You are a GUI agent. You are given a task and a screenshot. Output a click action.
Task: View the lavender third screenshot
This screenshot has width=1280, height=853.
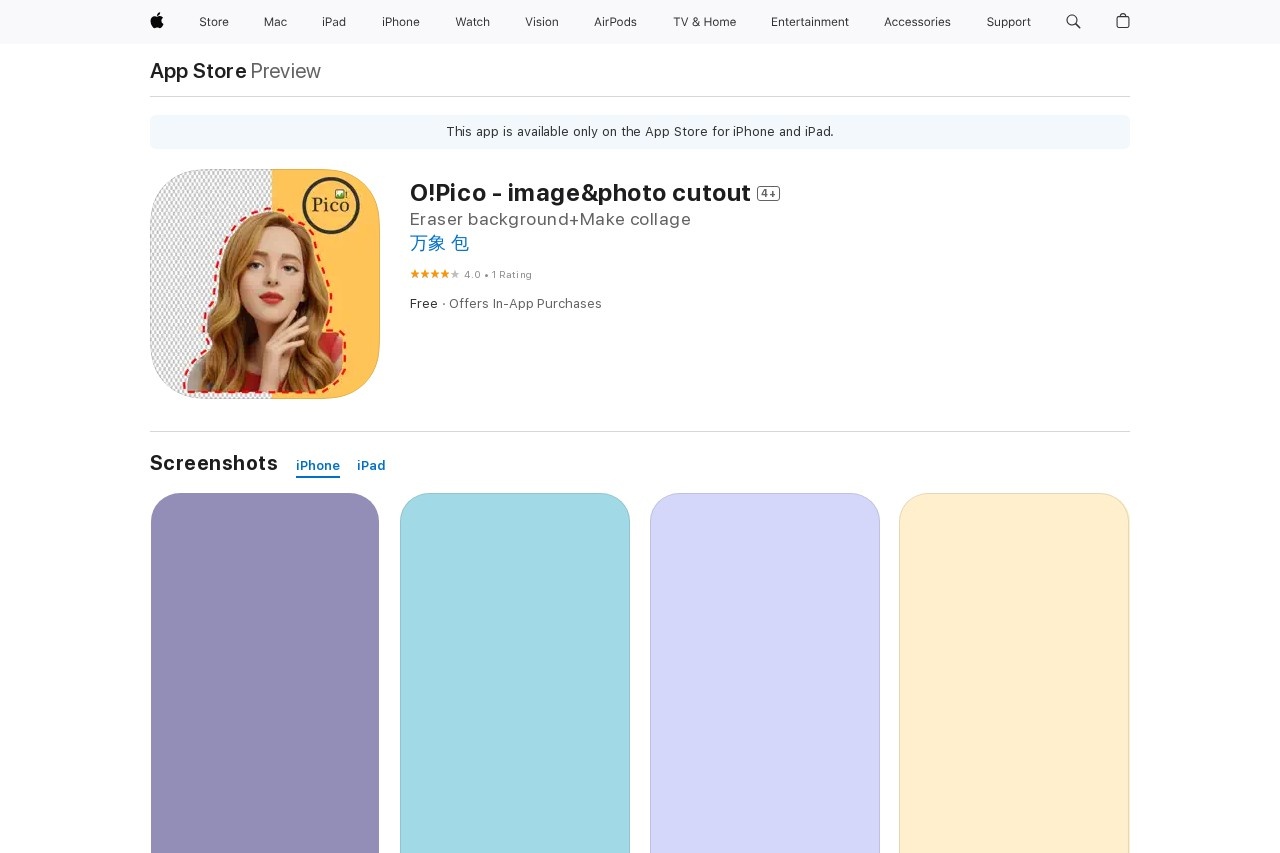click(x=765, y=673)
